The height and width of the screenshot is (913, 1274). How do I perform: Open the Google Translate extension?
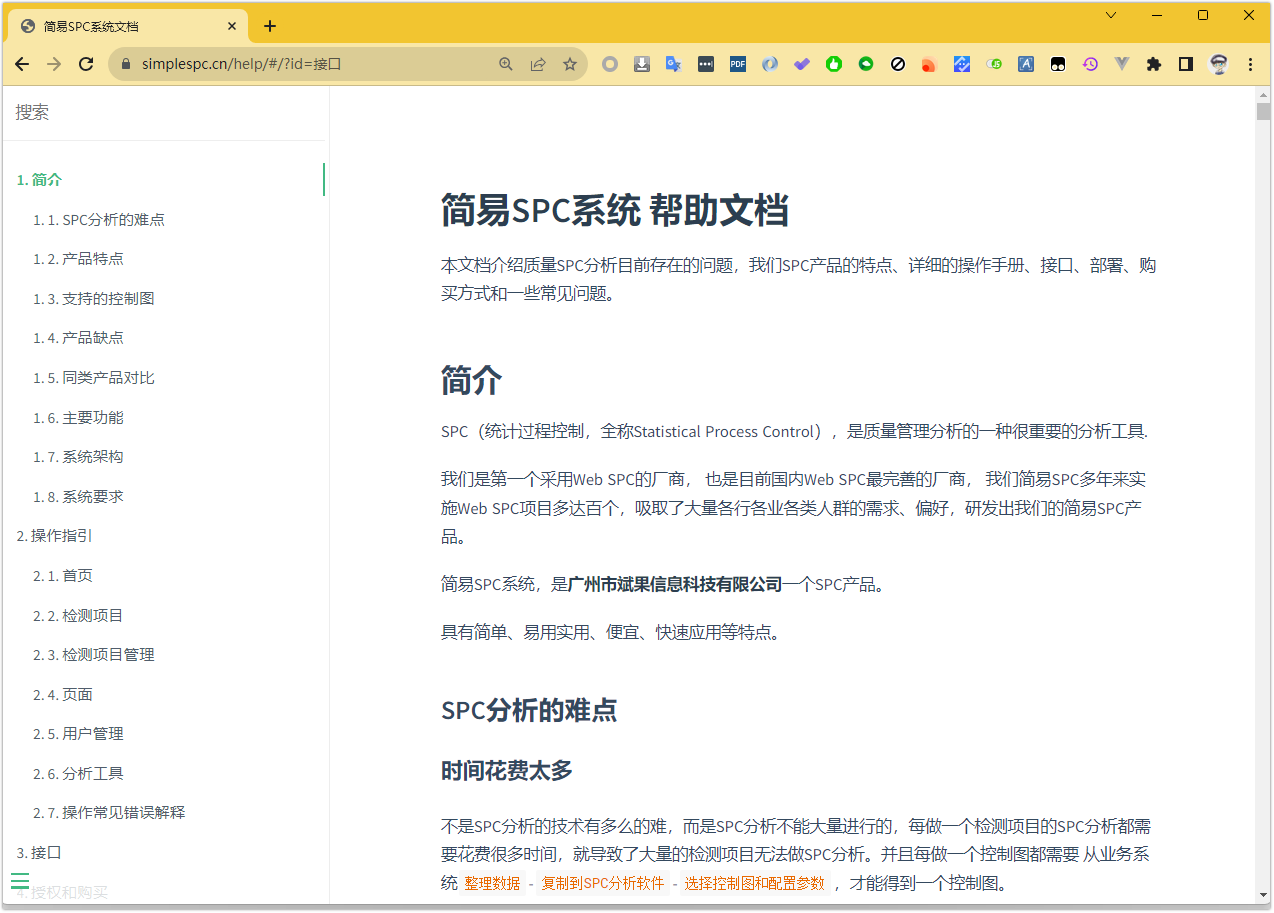tap(674, 64)
